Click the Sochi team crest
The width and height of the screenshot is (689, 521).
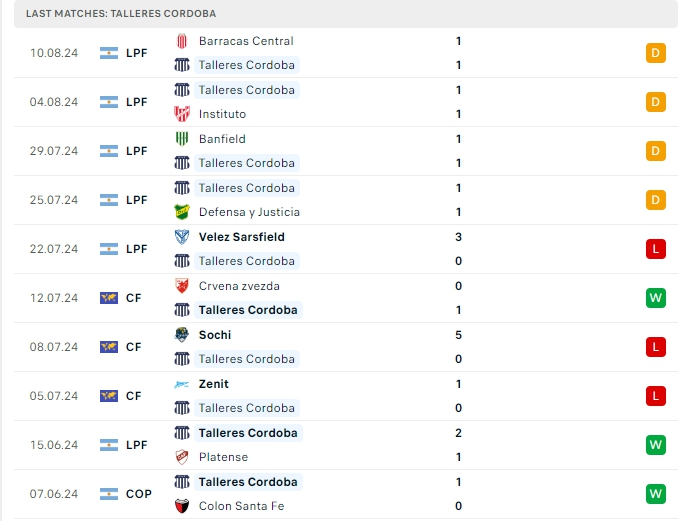(182, 335)
